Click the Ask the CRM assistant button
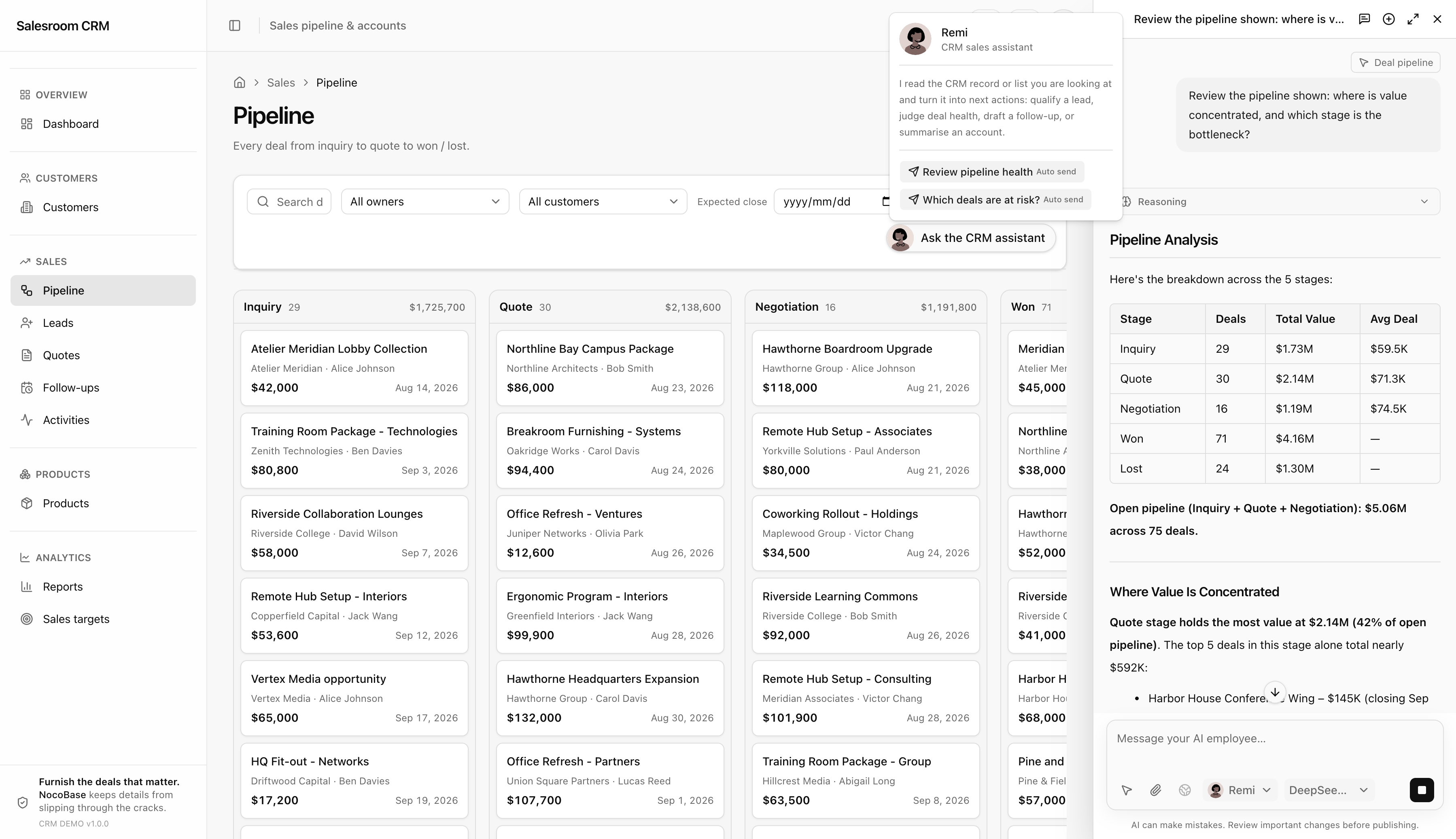This screenshot has width=1456, height=839. tap(971, 238)
